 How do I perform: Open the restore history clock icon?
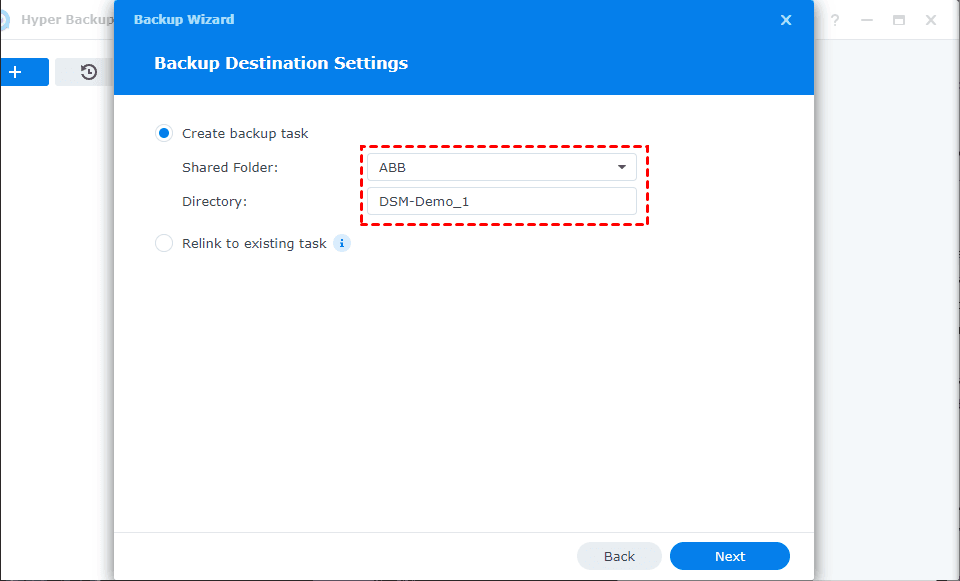click(x=89, y=72)
